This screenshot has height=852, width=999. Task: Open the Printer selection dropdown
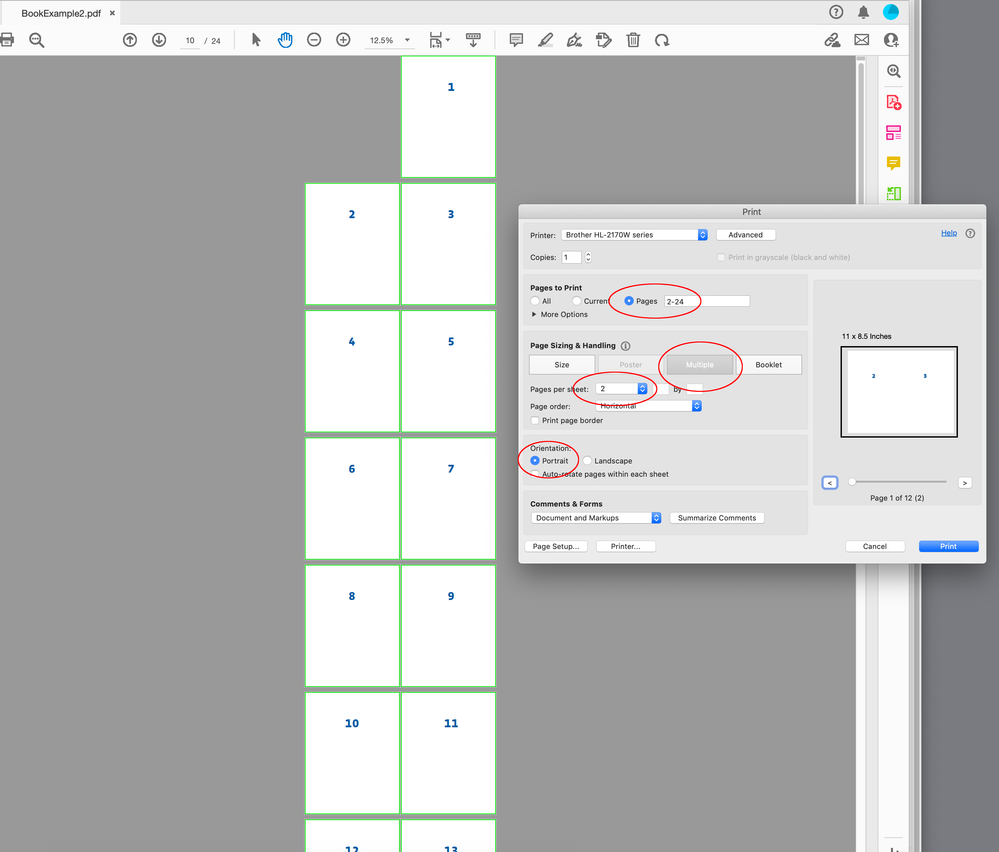coord(635,234)
